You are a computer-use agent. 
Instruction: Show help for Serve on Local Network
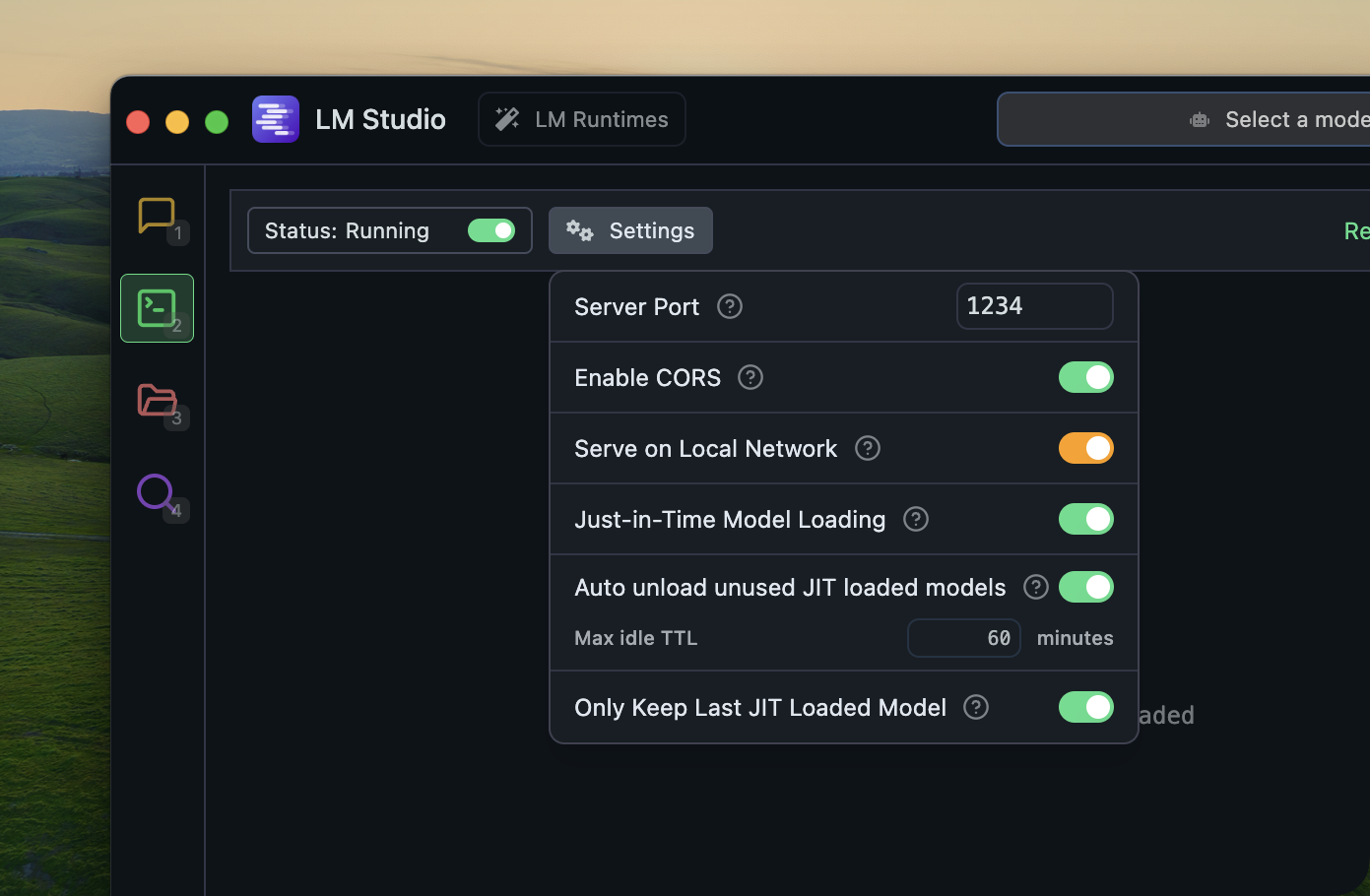click(x=868, y=448)
